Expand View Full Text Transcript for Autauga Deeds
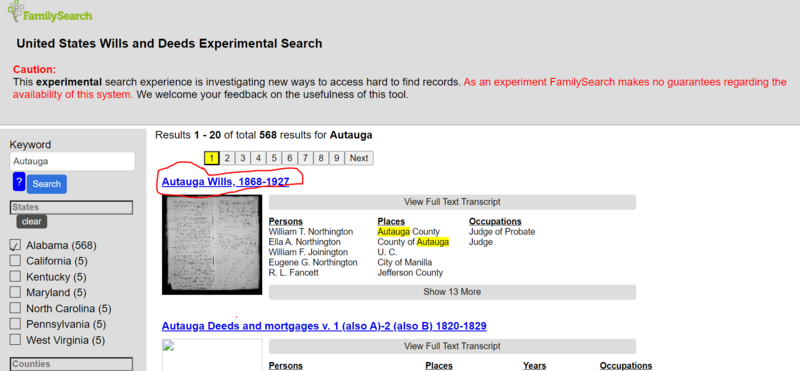 coord(452,346)
